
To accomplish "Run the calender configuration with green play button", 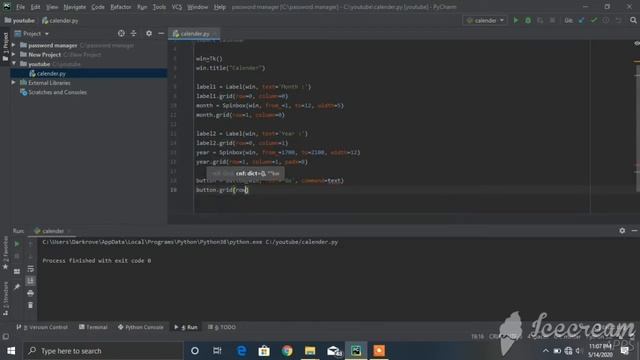I will point(516,20).
